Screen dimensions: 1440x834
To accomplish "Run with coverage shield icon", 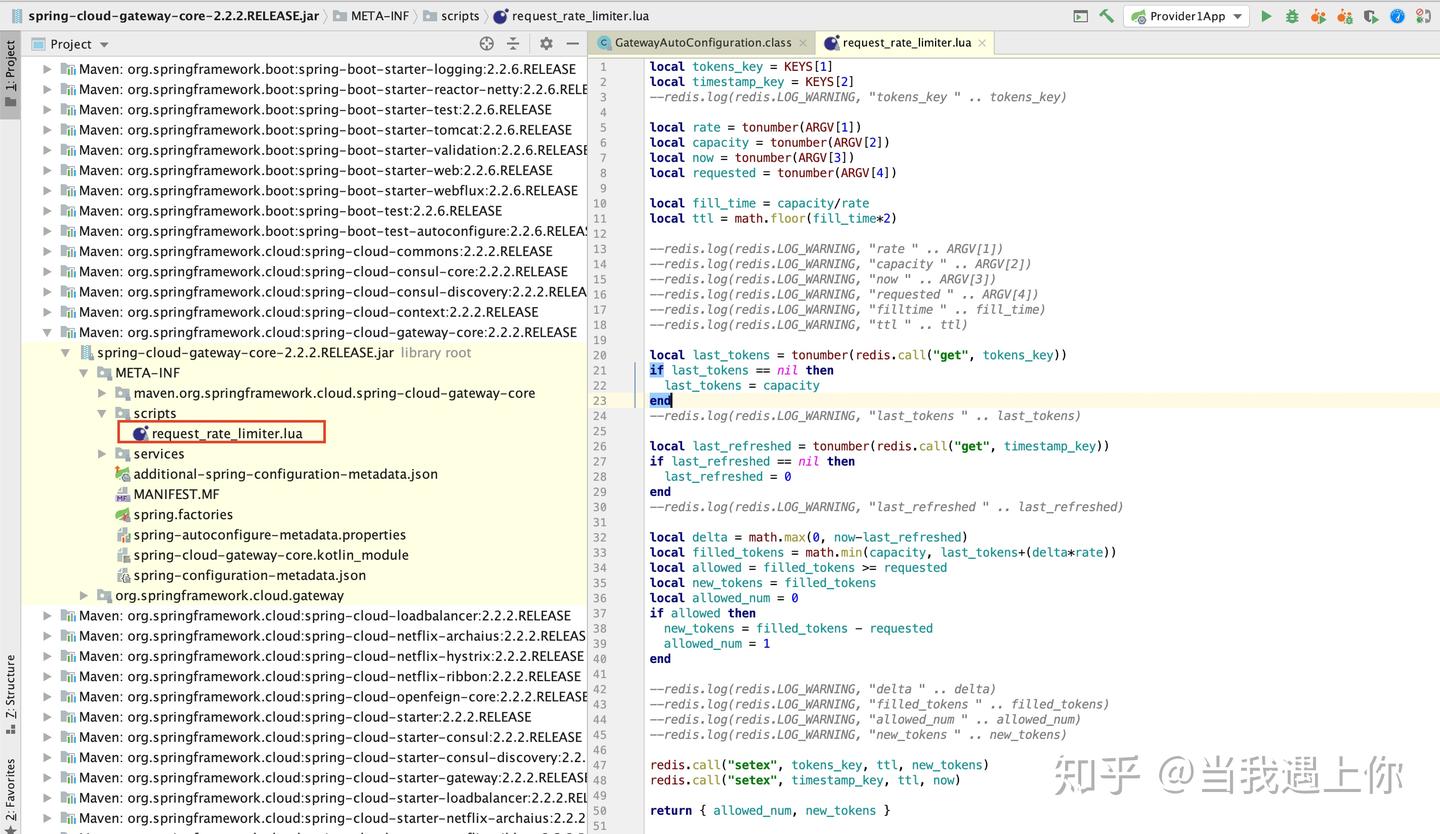I will coord(1370,16).
